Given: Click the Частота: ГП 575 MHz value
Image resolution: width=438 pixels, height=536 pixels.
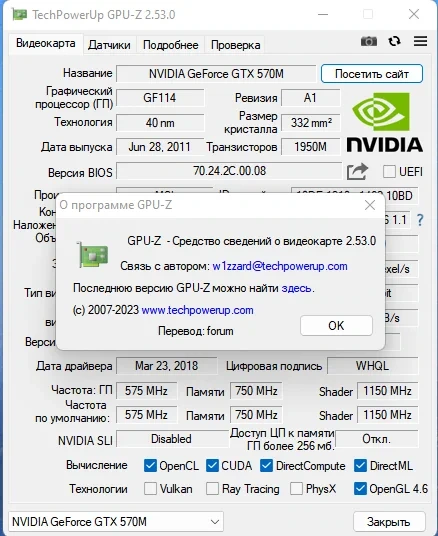Looking at the screenshot, I should point(146,391).
